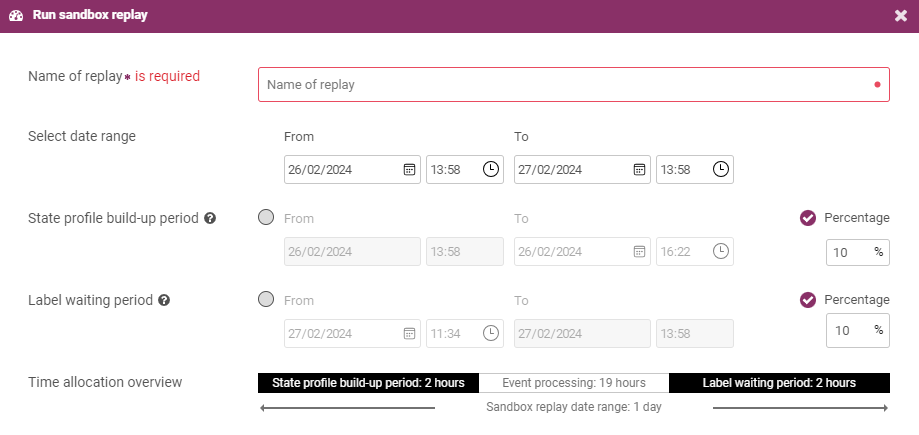Open clock picker for From time 13:58
Screen dimensions: 919x435
point(491,169)
